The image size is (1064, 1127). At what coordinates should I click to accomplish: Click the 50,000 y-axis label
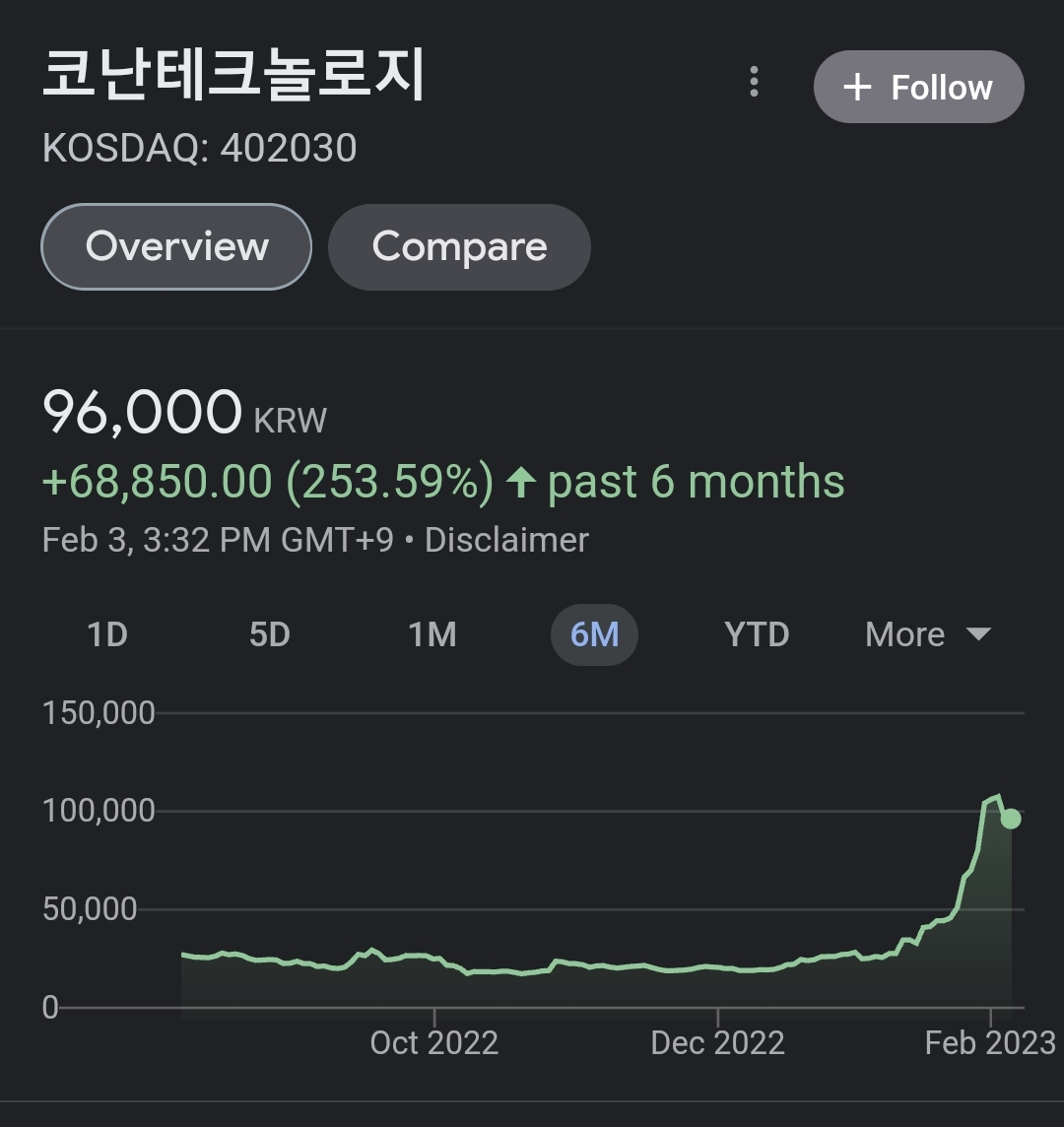point(90,909)
